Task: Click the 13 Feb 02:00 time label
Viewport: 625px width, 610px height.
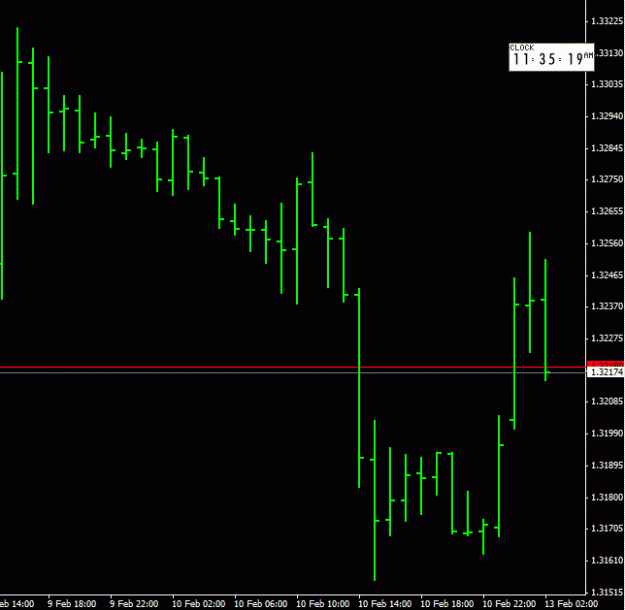Action: (x=572, y=604)
